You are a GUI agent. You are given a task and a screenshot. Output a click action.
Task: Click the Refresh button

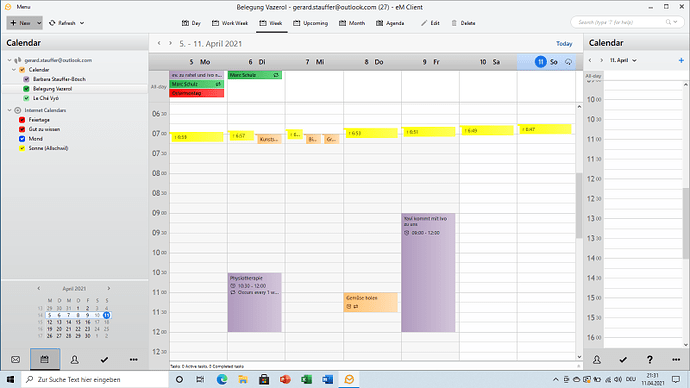[66, 23]
